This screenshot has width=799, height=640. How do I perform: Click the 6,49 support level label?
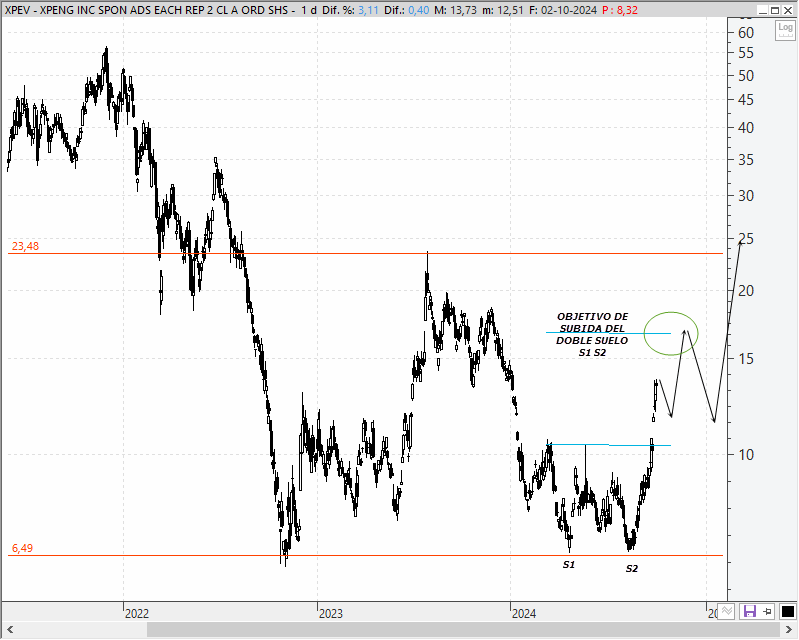[22, 548]
